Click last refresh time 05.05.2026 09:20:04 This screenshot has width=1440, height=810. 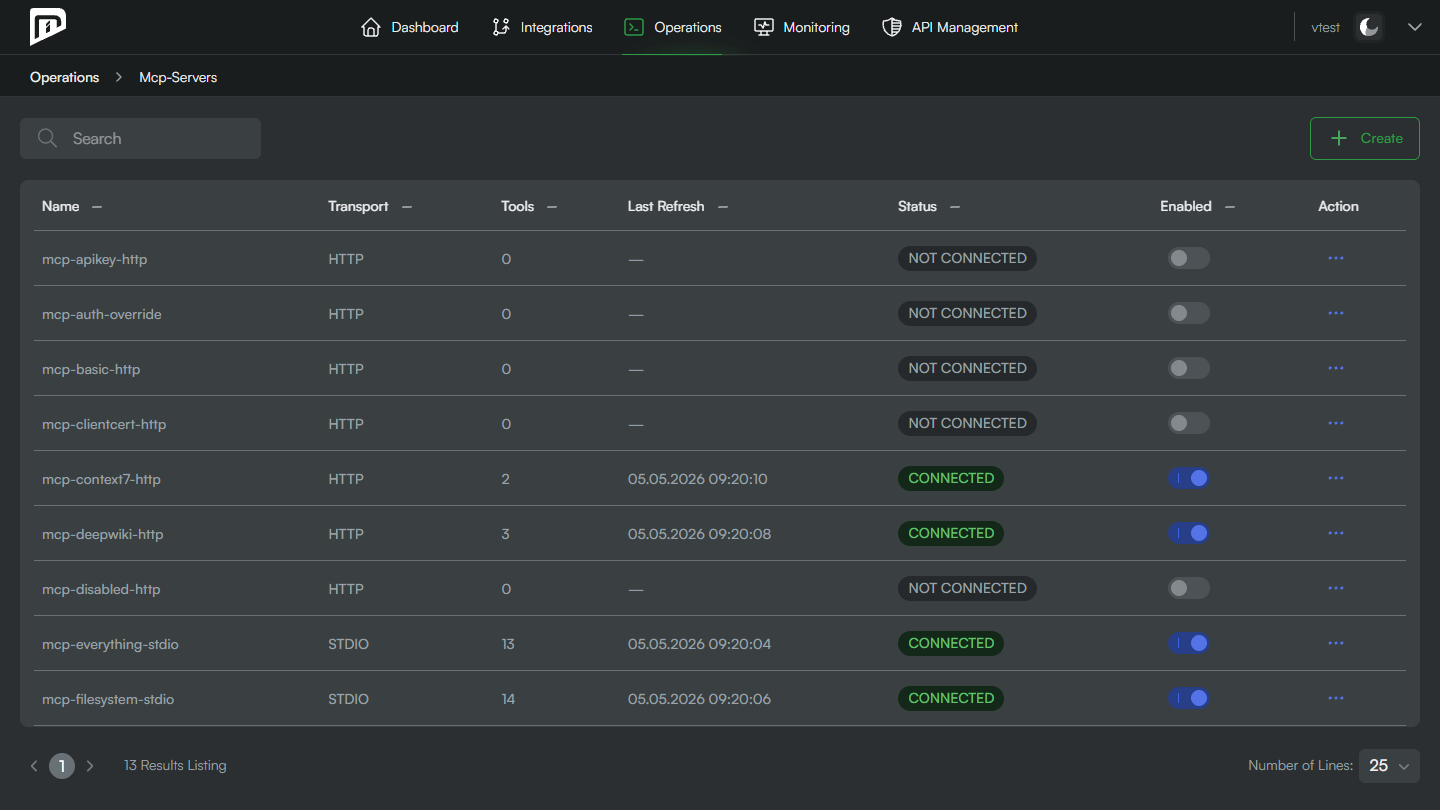point(700,644)
